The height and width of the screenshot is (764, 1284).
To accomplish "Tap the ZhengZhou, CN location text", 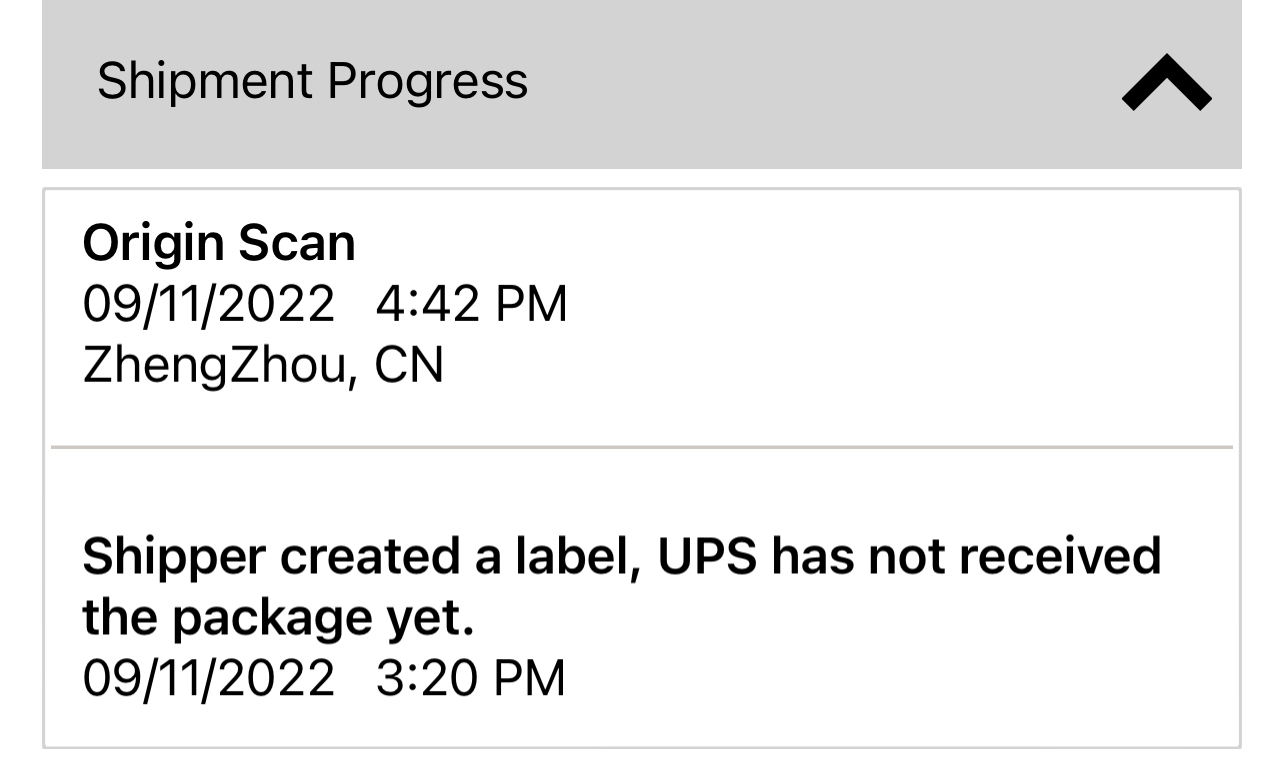I will coord(263,365).
